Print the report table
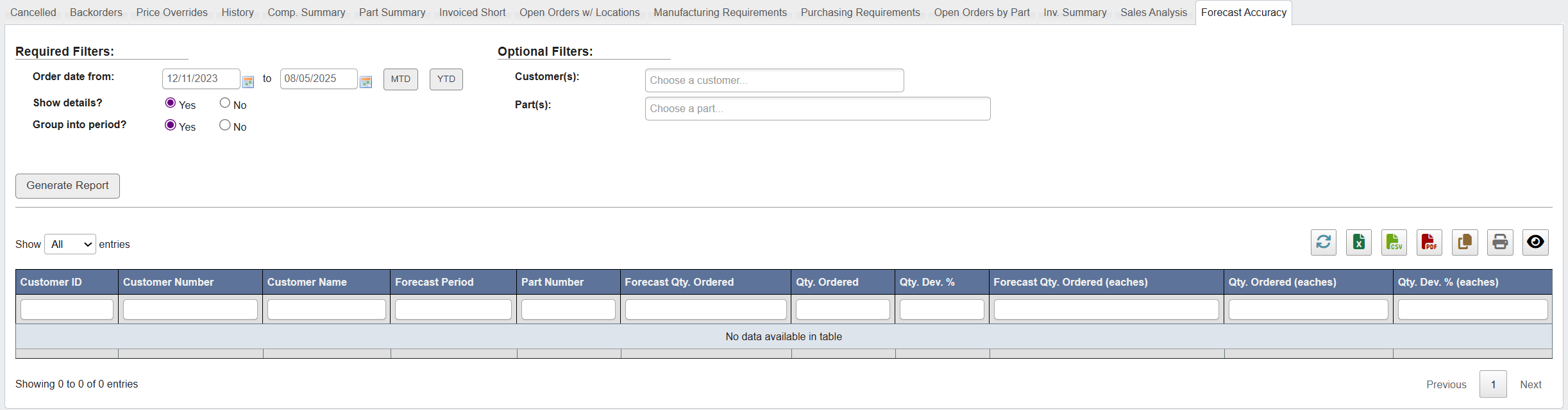Viewport: 1568px width, 410px height. (x=1500, y=242)
